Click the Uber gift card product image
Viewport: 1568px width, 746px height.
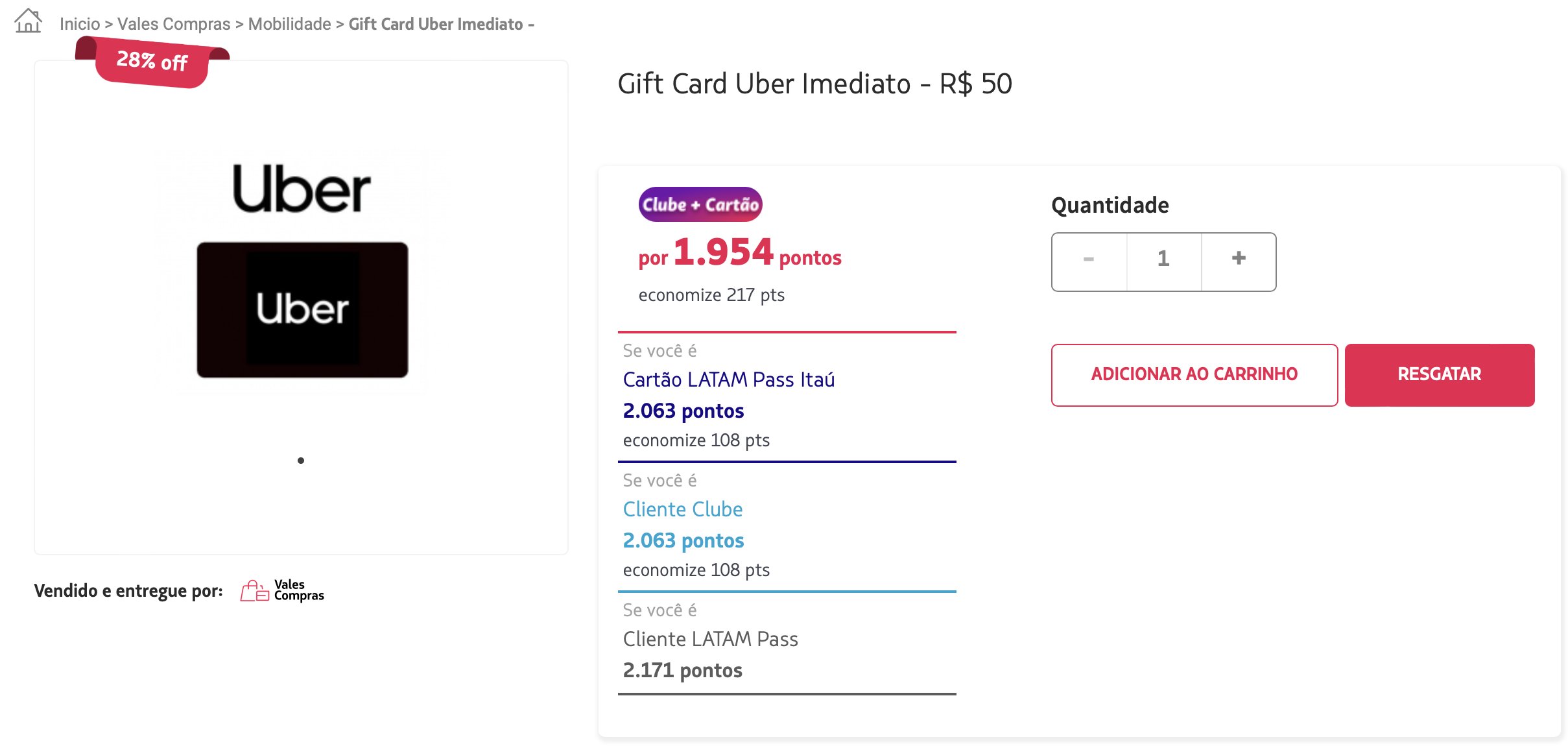tap(302, 270)
